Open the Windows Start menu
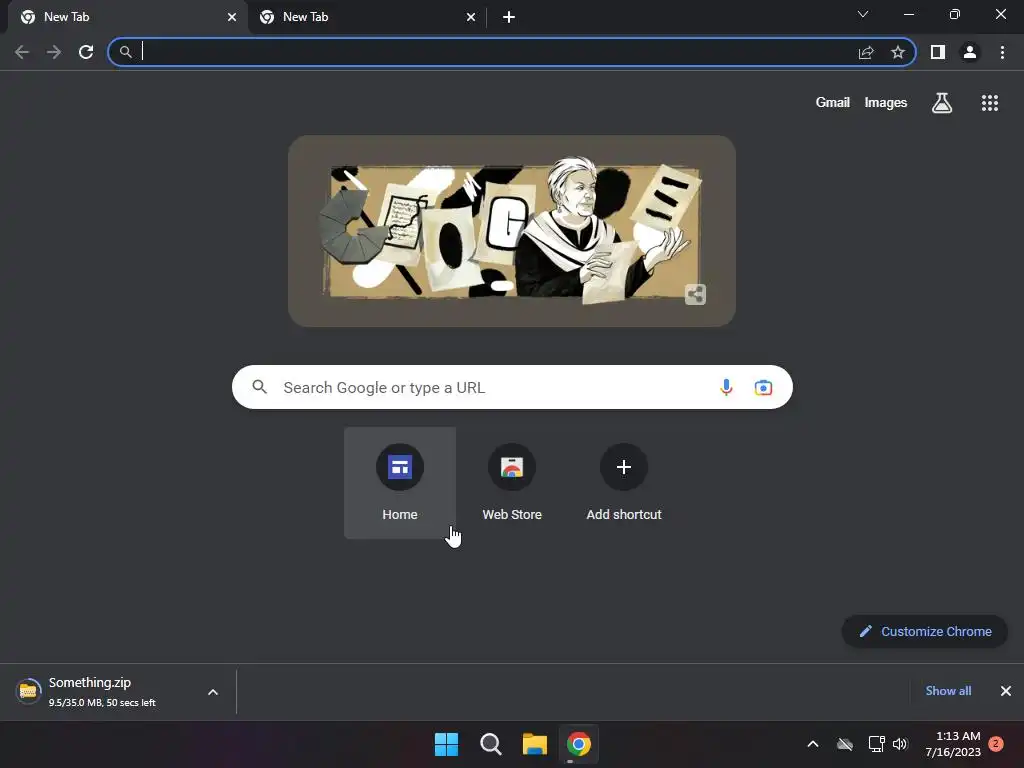 pos(447,744)
